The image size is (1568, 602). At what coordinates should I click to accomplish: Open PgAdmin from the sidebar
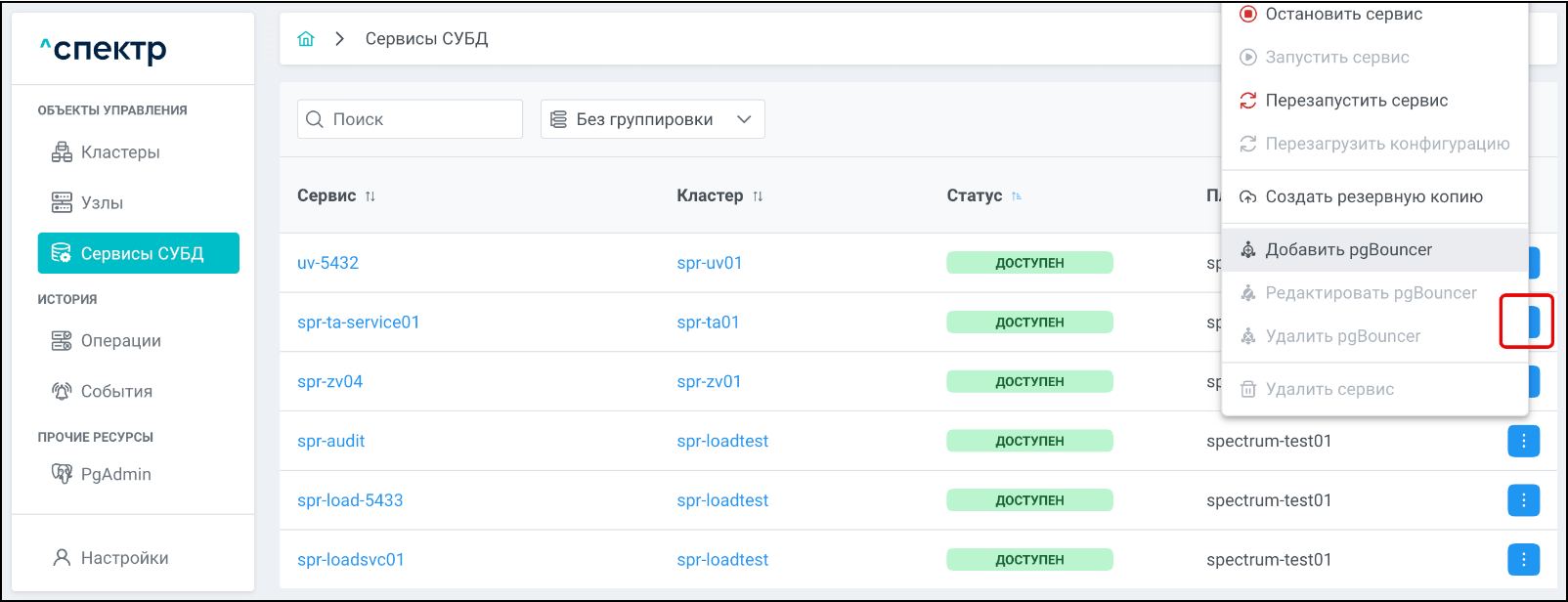(115, 474)
